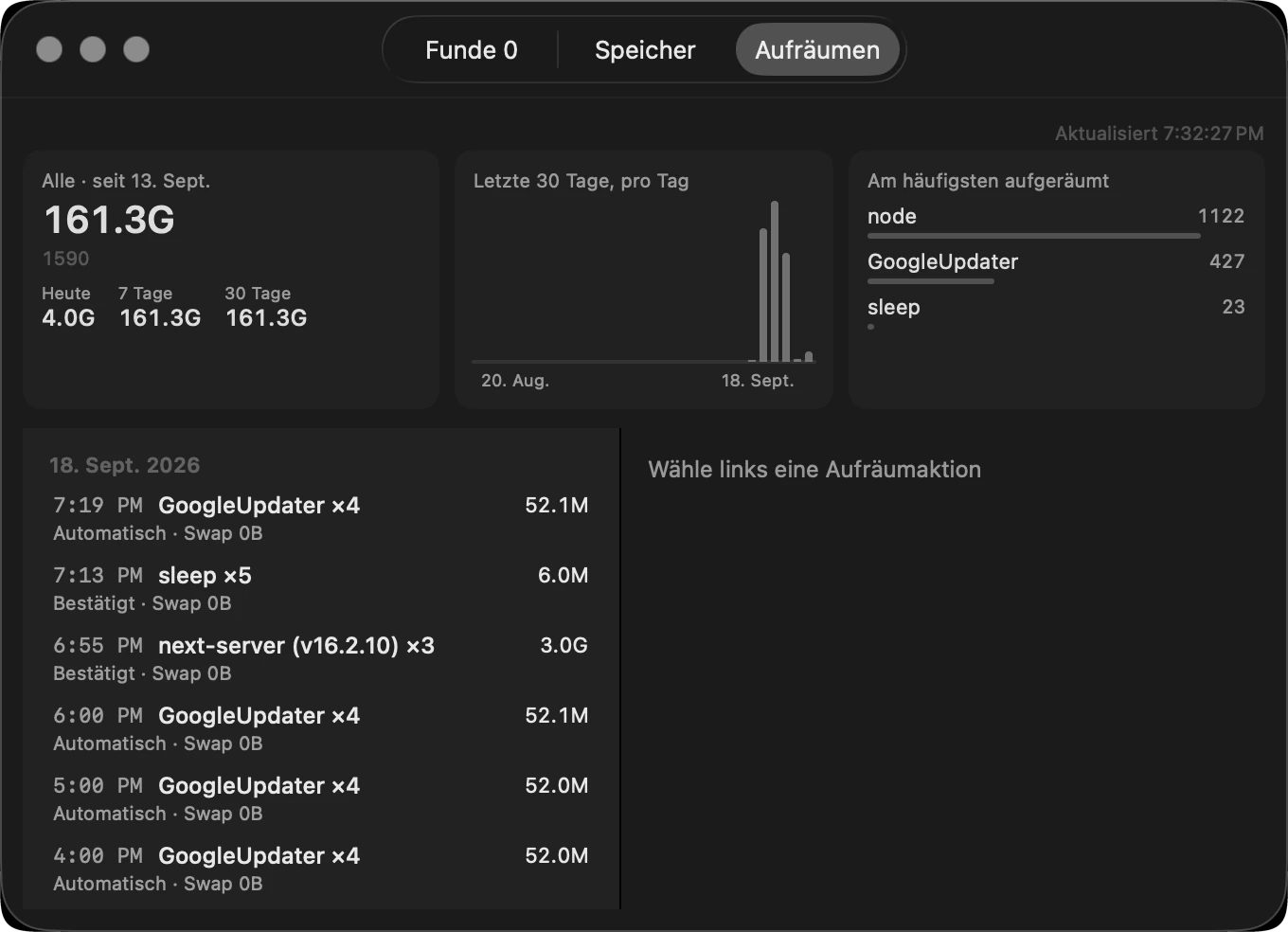
Task: Click the Heute 4.0G value
Action: [68, 318]
